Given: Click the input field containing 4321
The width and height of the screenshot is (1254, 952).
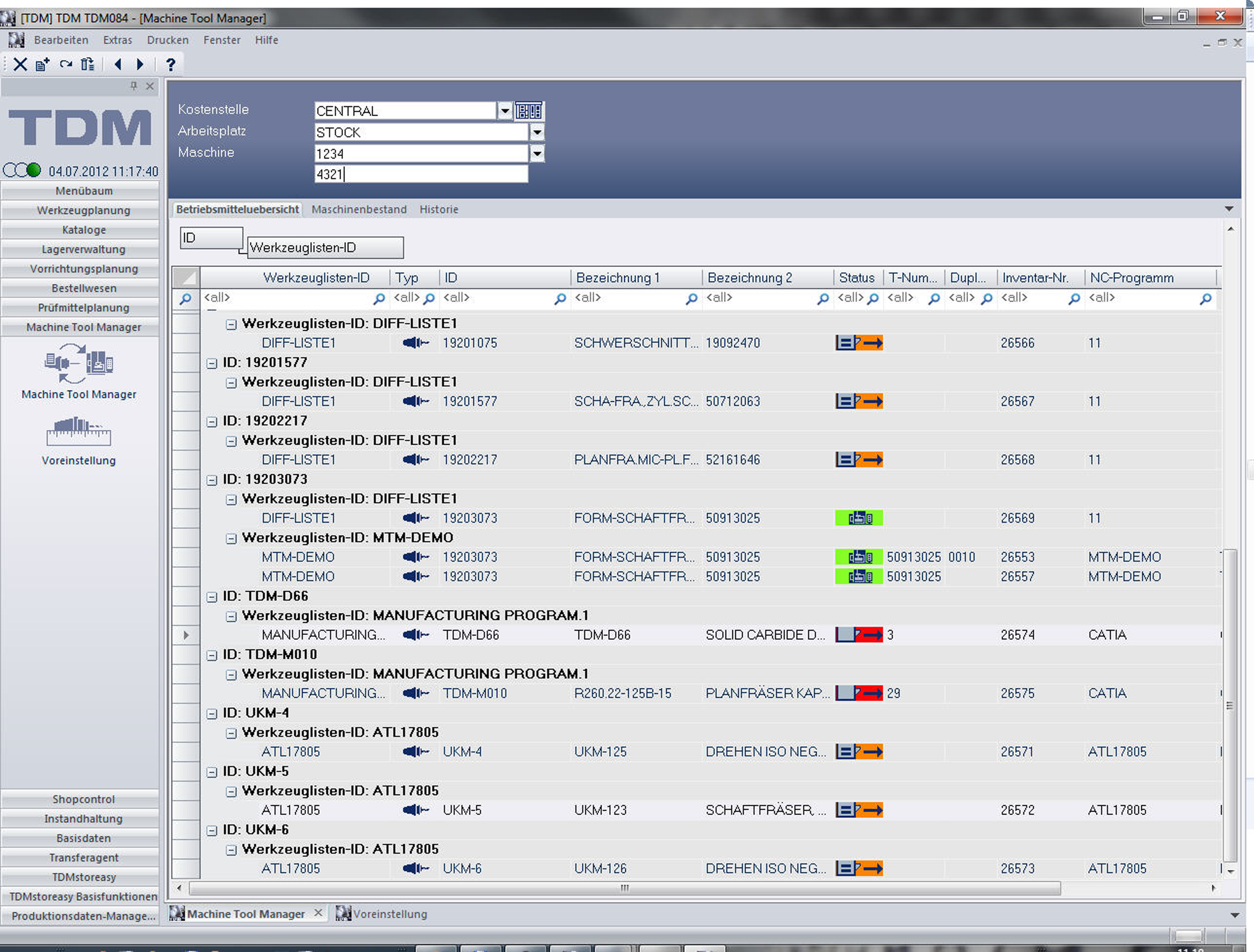Looking at the screenshot, I should tap(421, 174).
